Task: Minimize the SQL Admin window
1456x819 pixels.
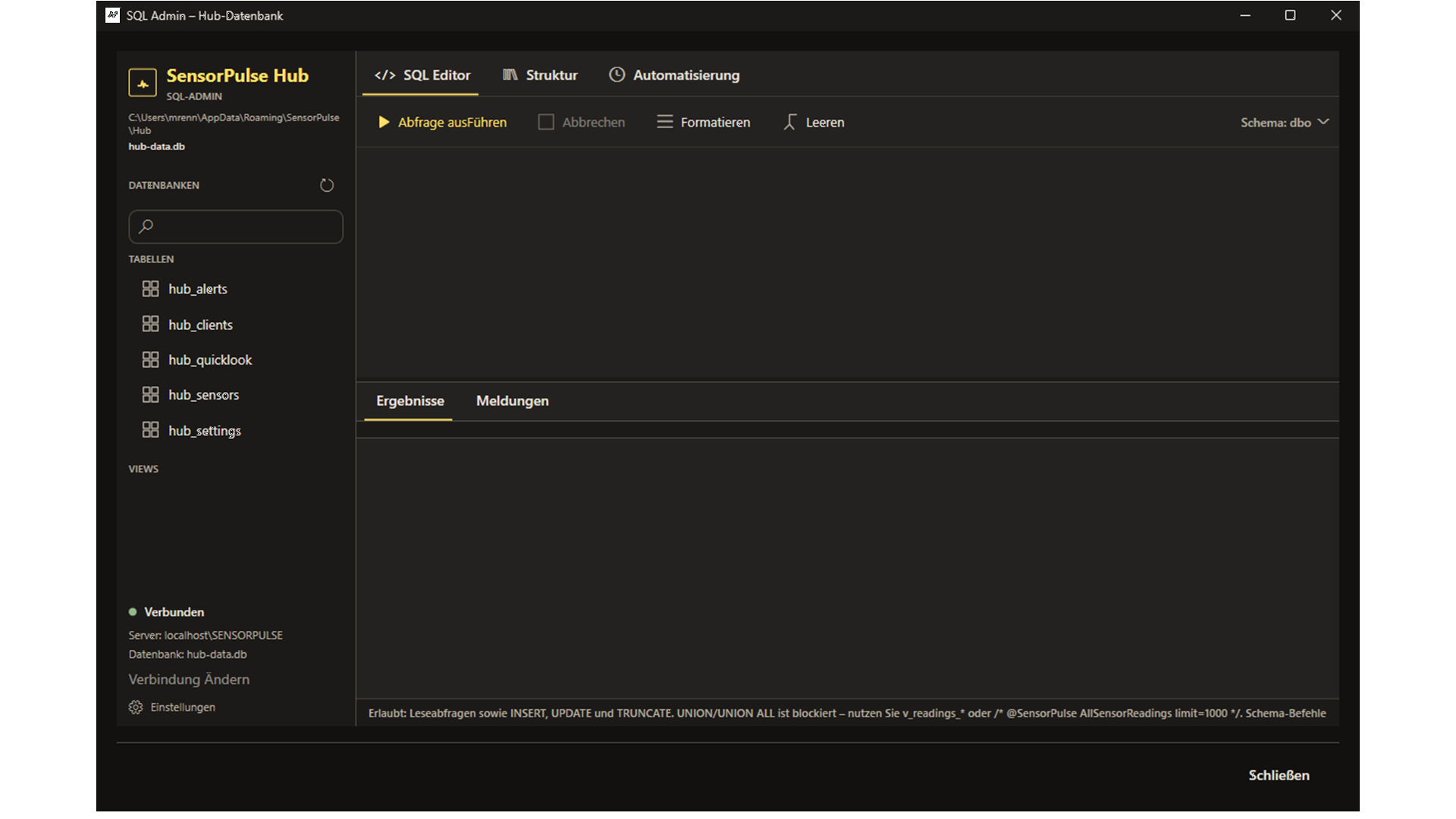Action: pos(1245,15)
